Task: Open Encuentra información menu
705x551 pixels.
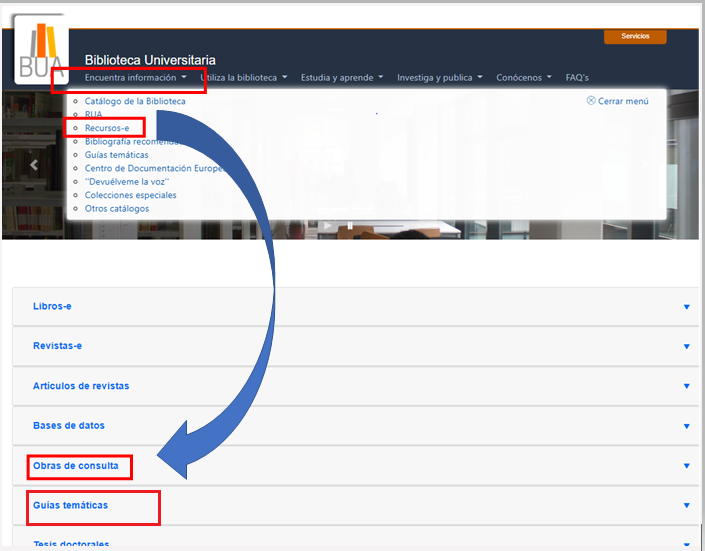Action: point(135,78)
